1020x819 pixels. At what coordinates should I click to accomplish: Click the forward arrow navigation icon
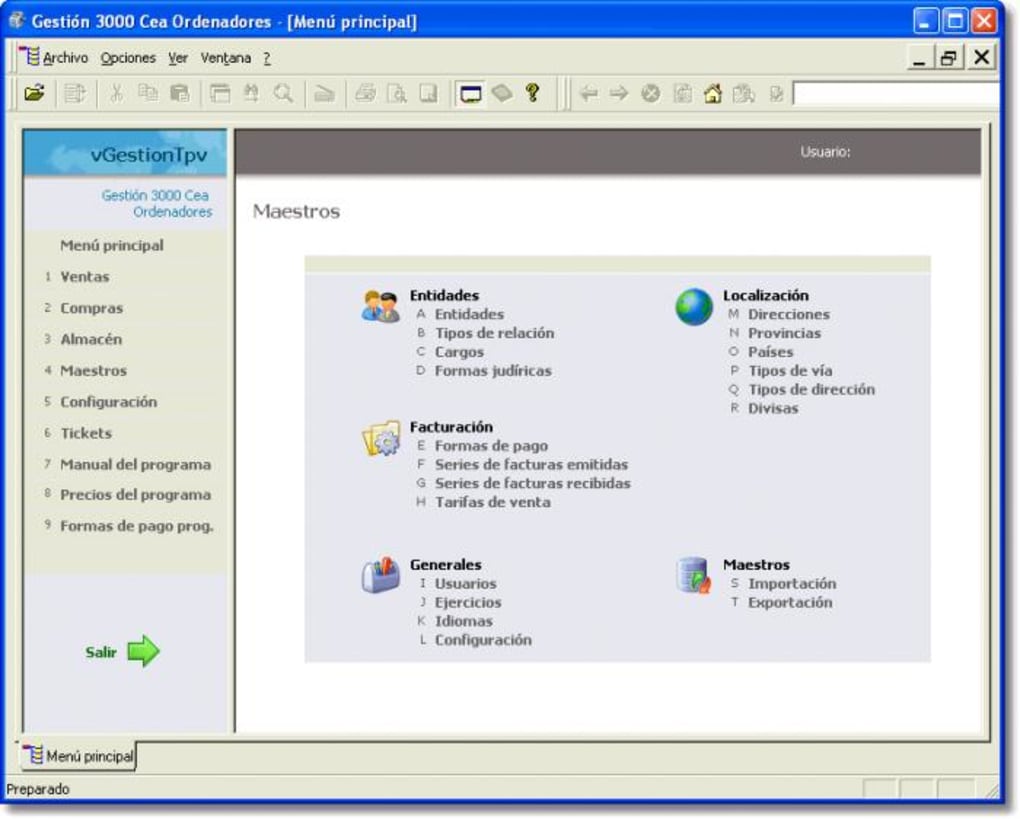point(619,94)
